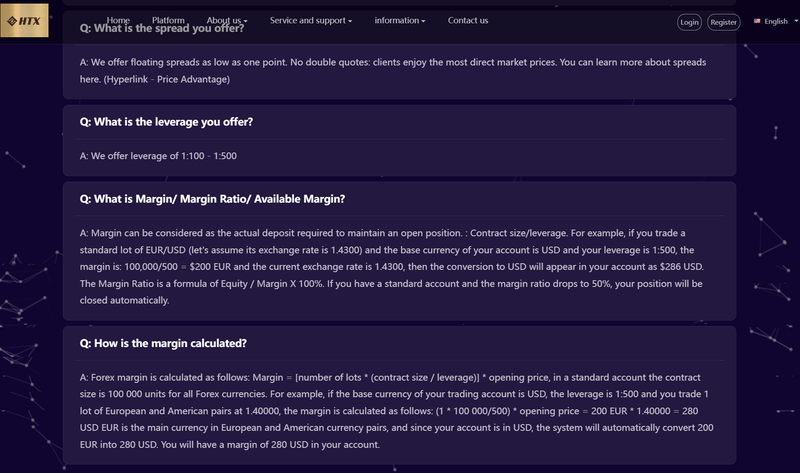The width and height of the screenshot is (800, 473).
Task: Expand the About us dropdown
Action: pyautogui.click(x=227, y=20)
